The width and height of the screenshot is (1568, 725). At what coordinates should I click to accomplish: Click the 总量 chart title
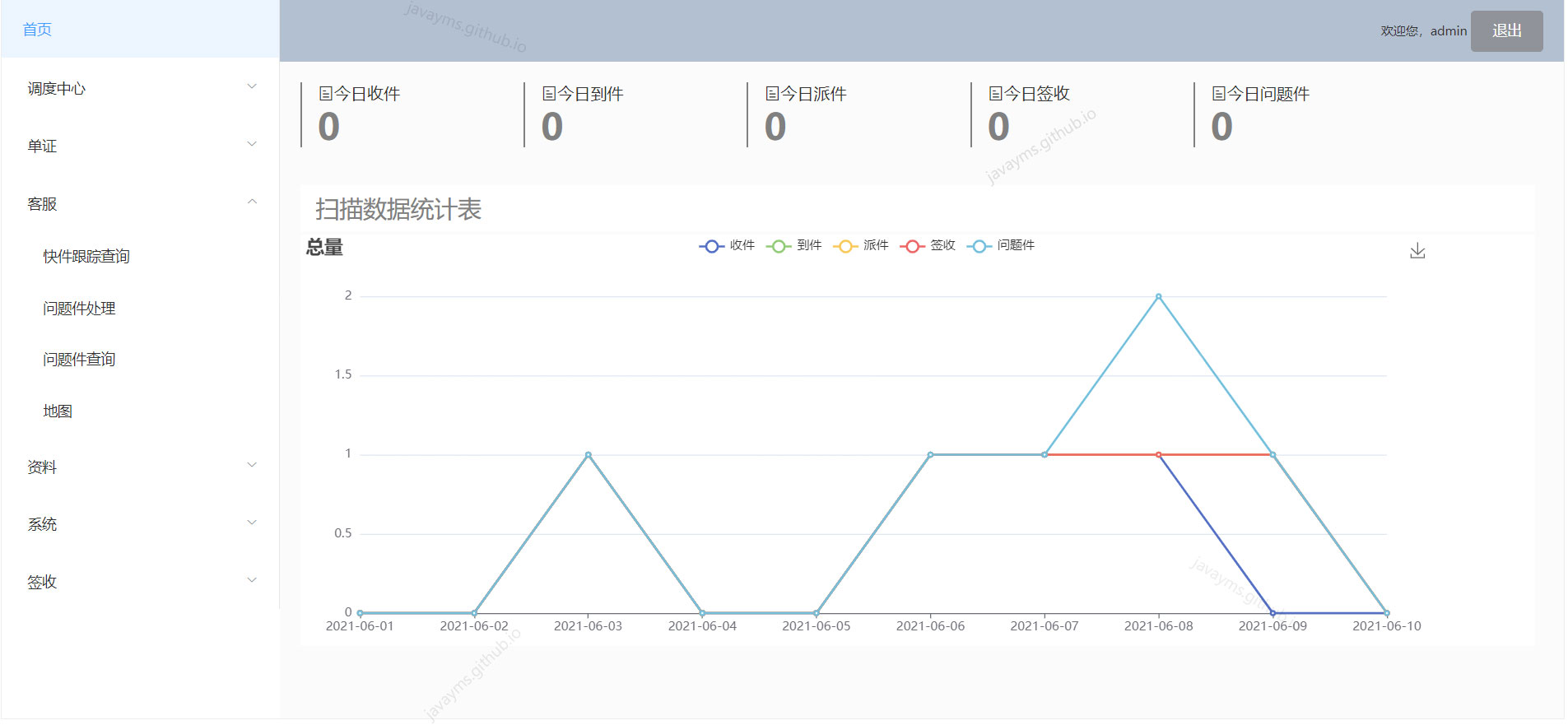click(324, 247)
